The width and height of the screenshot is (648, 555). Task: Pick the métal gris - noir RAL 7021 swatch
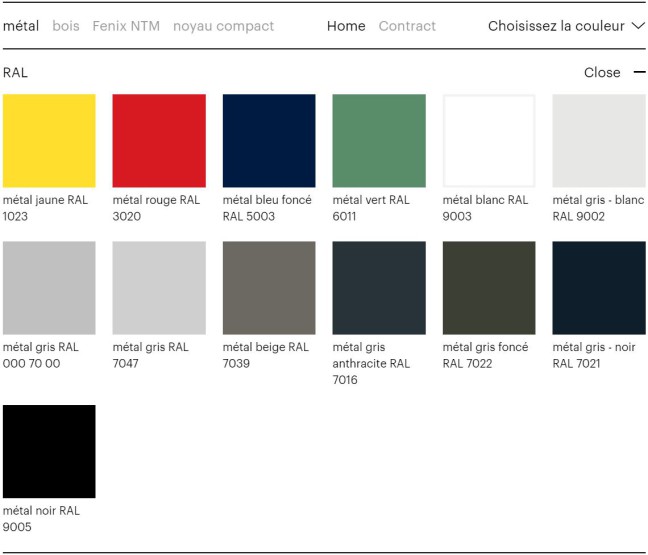coord(599,288)
